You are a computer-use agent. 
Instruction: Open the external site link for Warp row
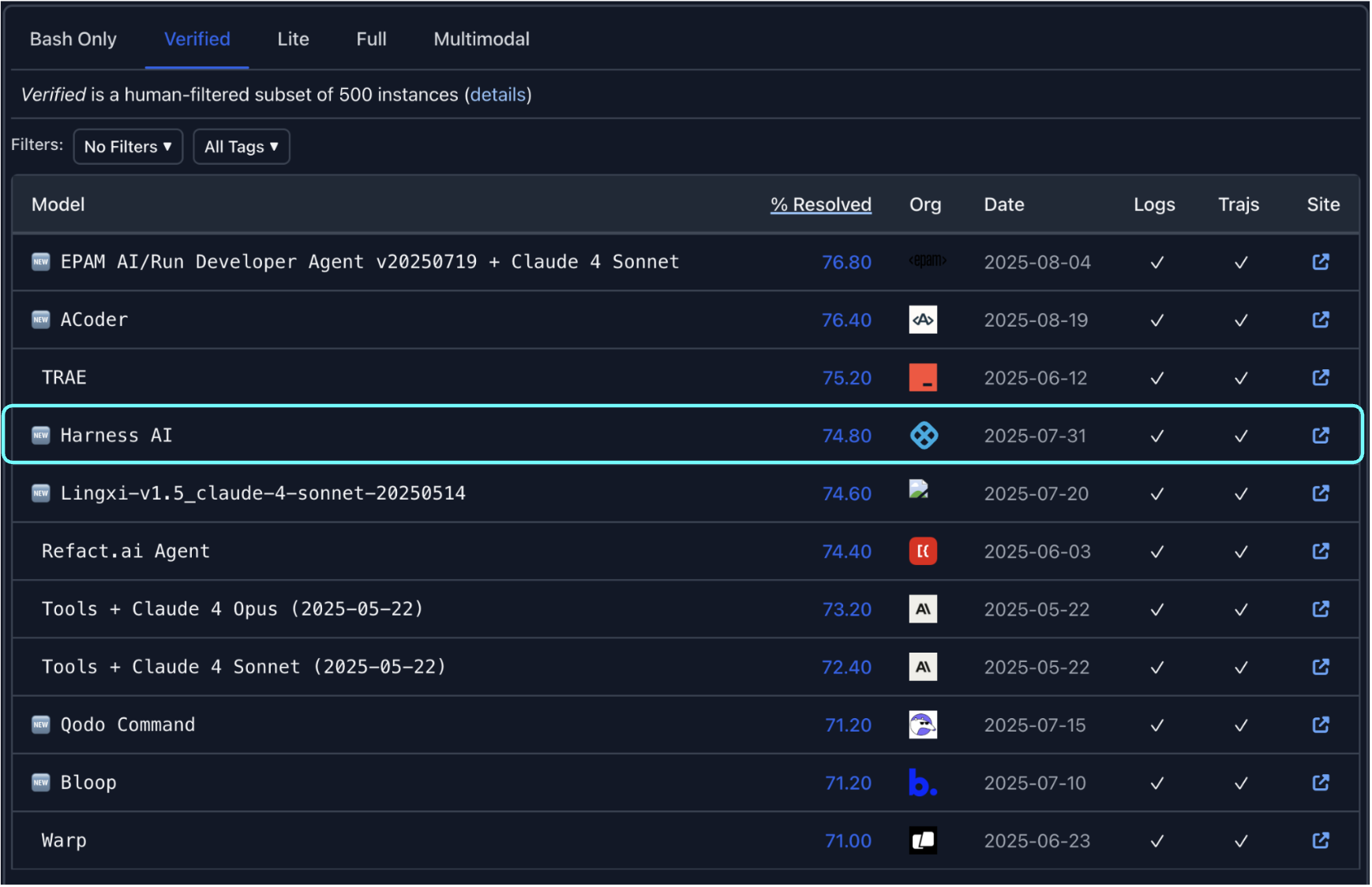tap(1321, 840)
